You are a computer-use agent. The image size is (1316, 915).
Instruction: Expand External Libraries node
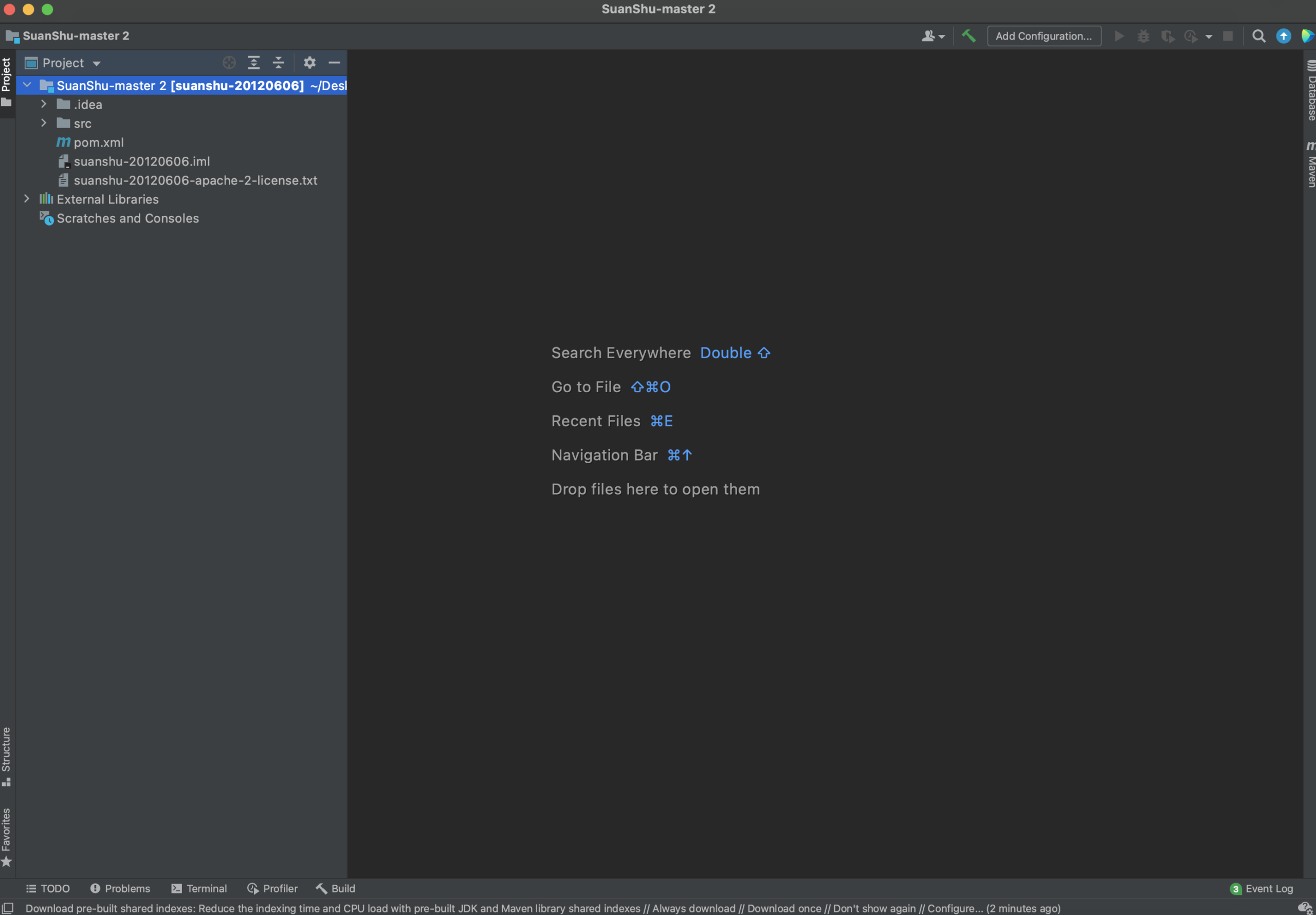coord(27,198)
